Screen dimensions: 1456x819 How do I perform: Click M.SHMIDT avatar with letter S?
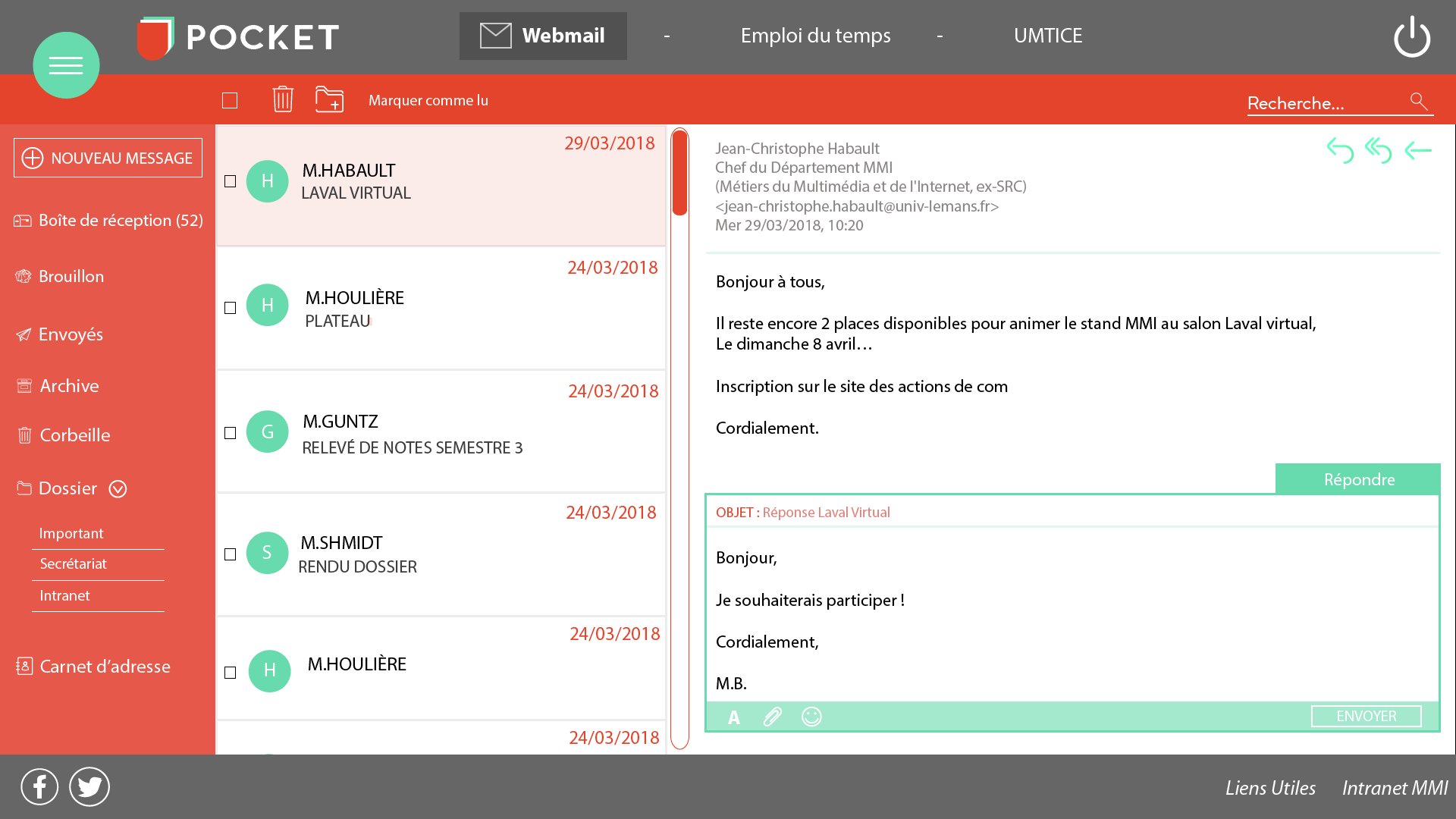tap(267, 553)
